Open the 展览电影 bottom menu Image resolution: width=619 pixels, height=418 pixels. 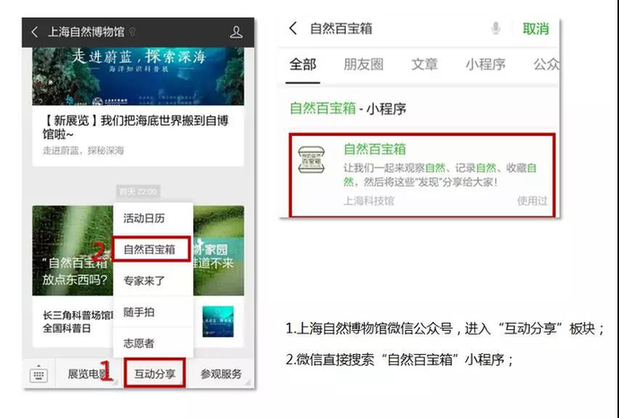point(88,374)
